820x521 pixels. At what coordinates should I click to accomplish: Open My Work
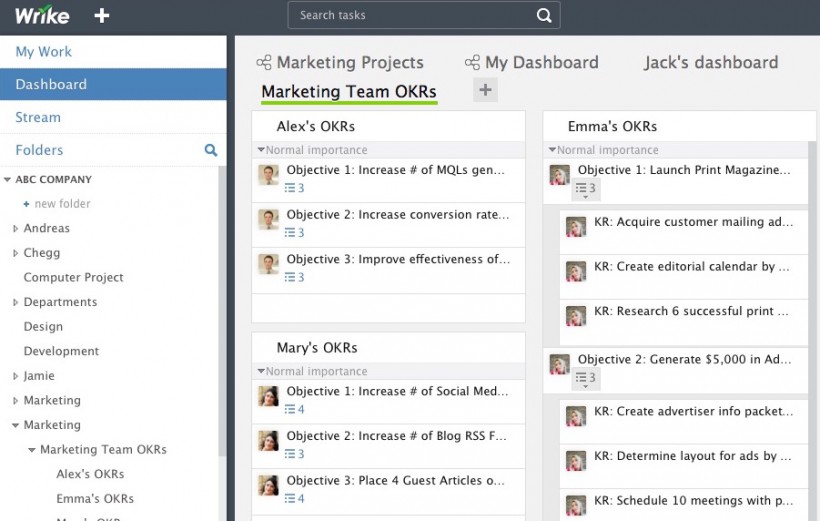[44, 52]
